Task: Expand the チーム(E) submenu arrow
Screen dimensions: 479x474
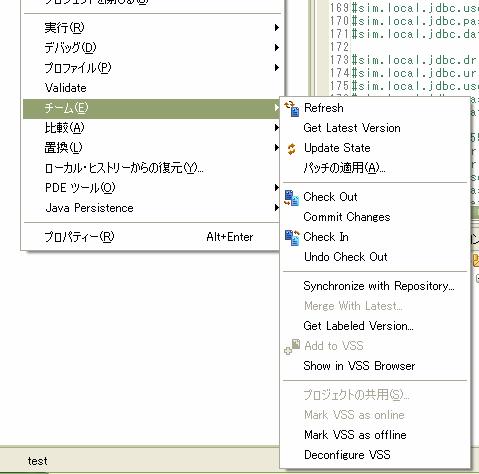Action: click(x=276, y=108)
